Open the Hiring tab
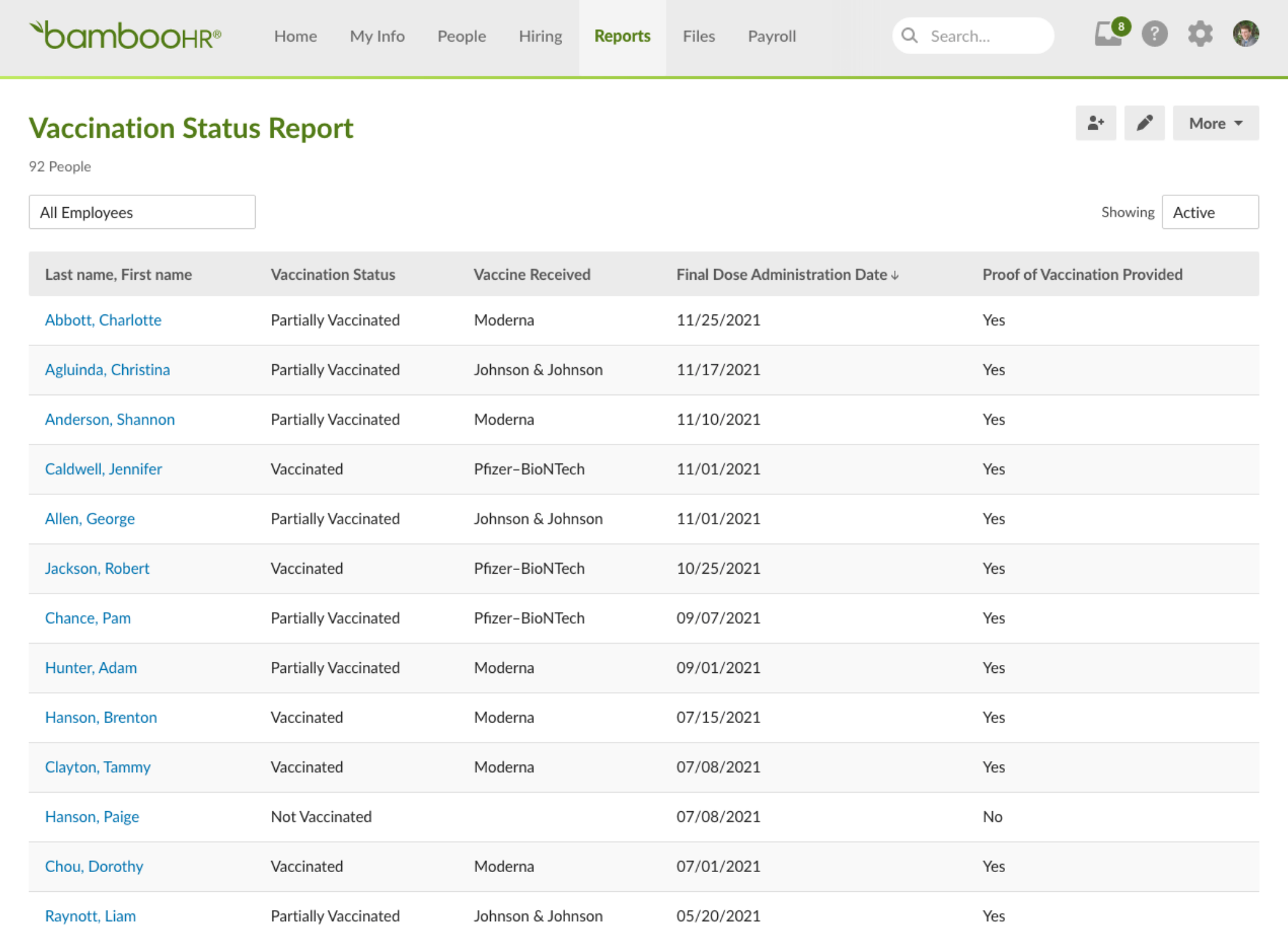Viewport: 1288px width, 939px height. tap(540, 36)
